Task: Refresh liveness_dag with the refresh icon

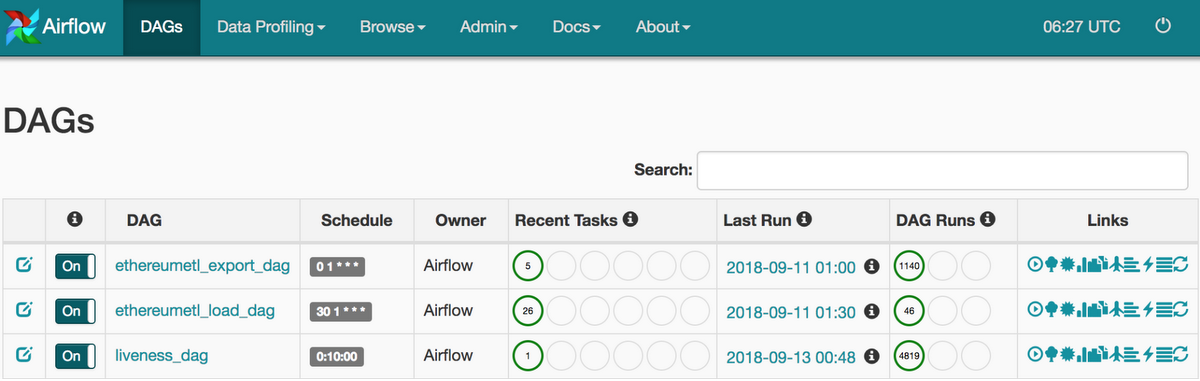Action: pos(1181,355)
